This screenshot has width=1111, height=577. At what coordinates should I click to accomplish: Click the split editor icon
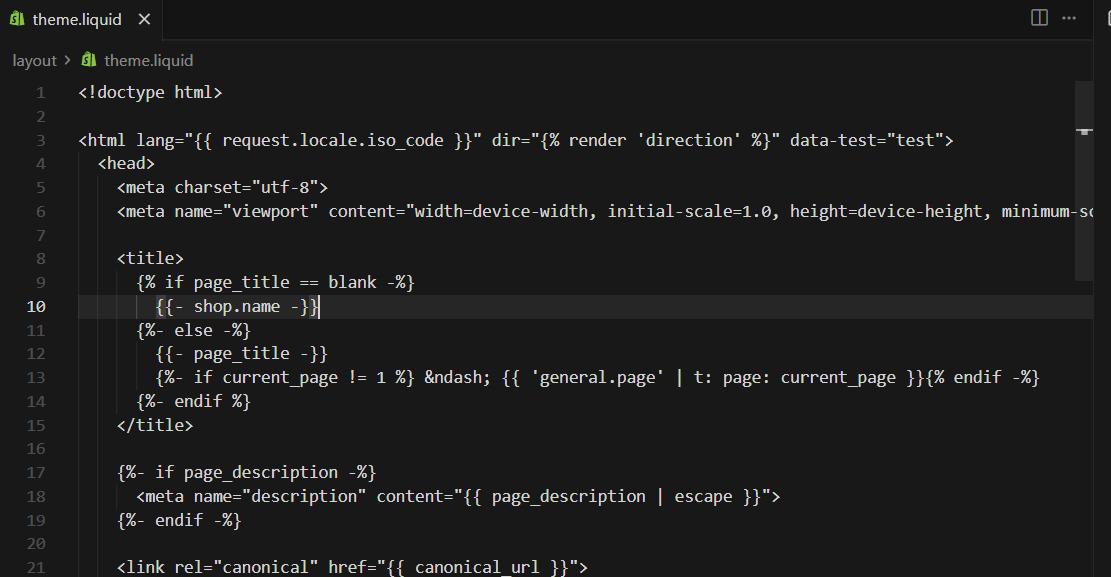point(1039,18)
